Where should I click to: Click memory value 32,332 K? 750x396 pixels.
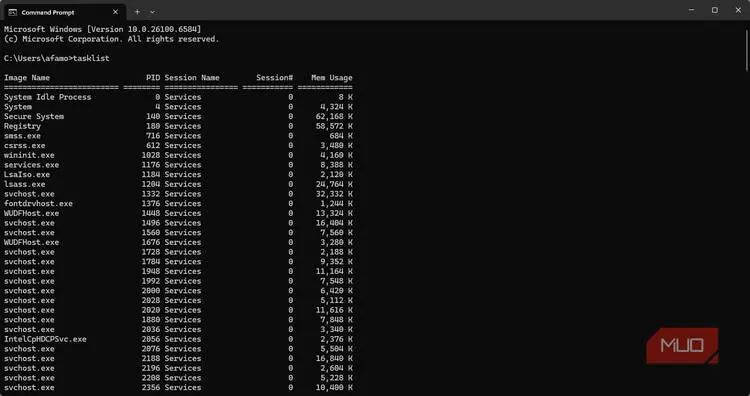click(334, 194)
